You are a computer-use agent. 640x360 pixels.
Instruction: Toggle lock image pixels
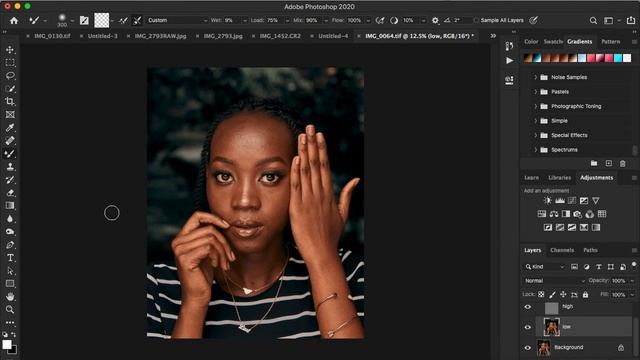coord(552,294)
